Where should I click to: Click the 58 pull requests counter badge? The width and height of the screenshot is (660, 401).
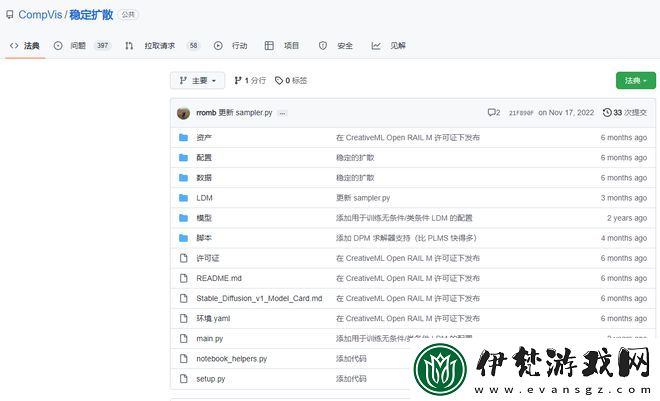click(194, 45)
